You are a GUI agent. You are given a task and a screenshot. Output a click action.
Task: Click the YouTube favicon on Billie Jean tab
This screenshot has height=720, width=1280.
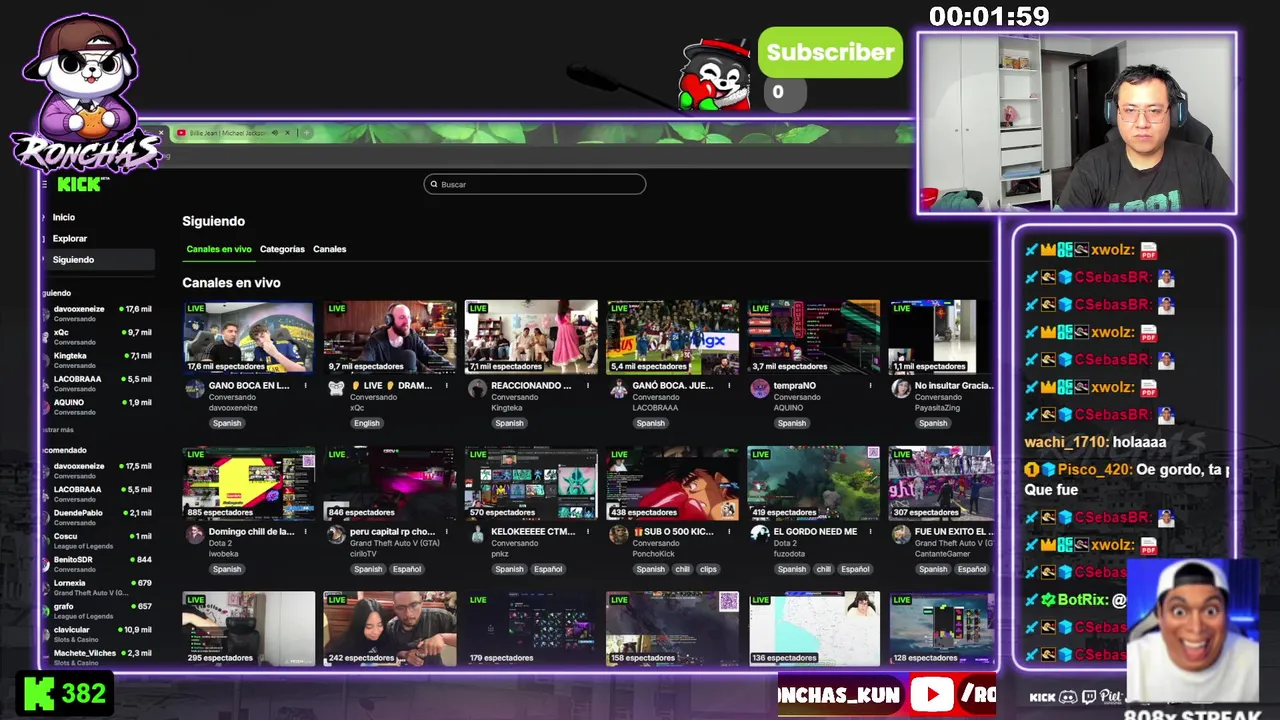(x=181, y=133)
